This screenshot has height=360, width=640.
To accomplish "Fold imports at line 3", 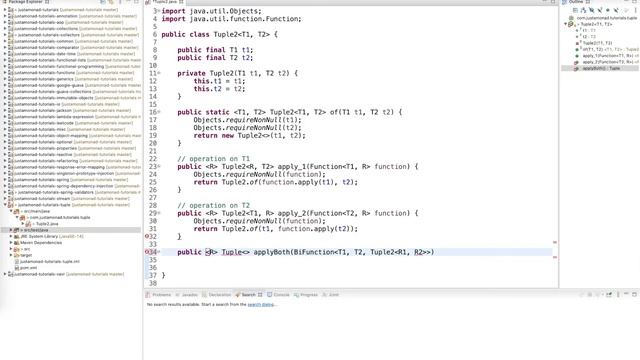I will [159, 11].
